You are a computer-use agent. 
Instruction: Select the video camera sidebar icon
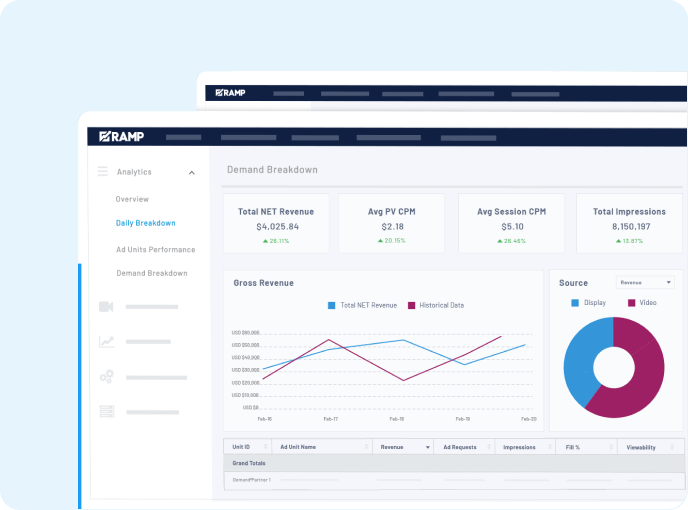tap(106, 307)
